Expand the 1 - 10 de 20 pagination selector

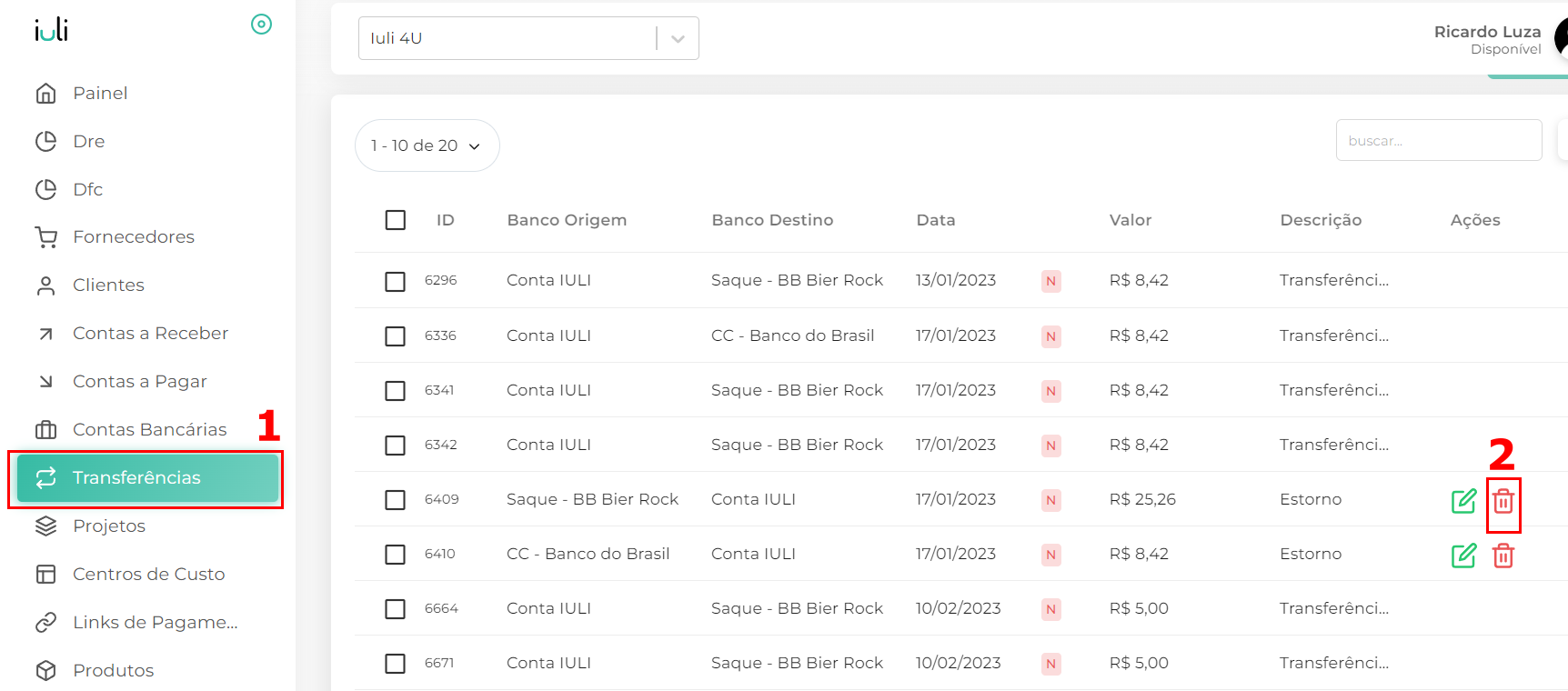click(x=427, y=145)
